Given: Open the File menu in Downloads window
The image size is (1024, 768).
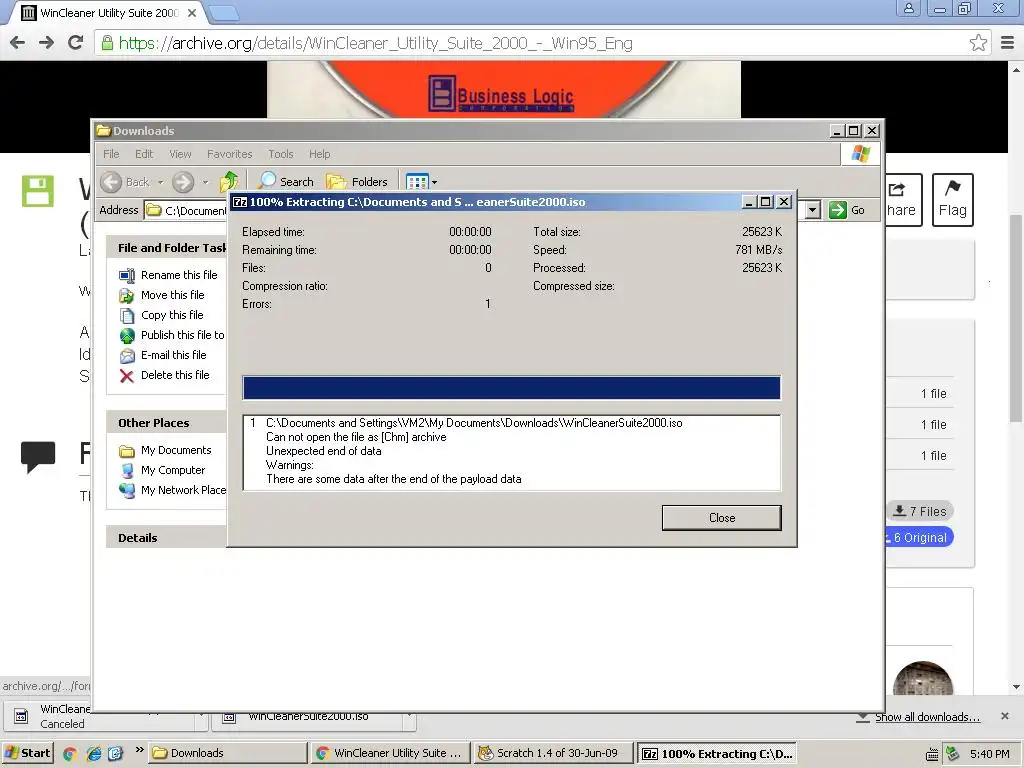Looking at the screenshot, I should [x=111, y=154].
